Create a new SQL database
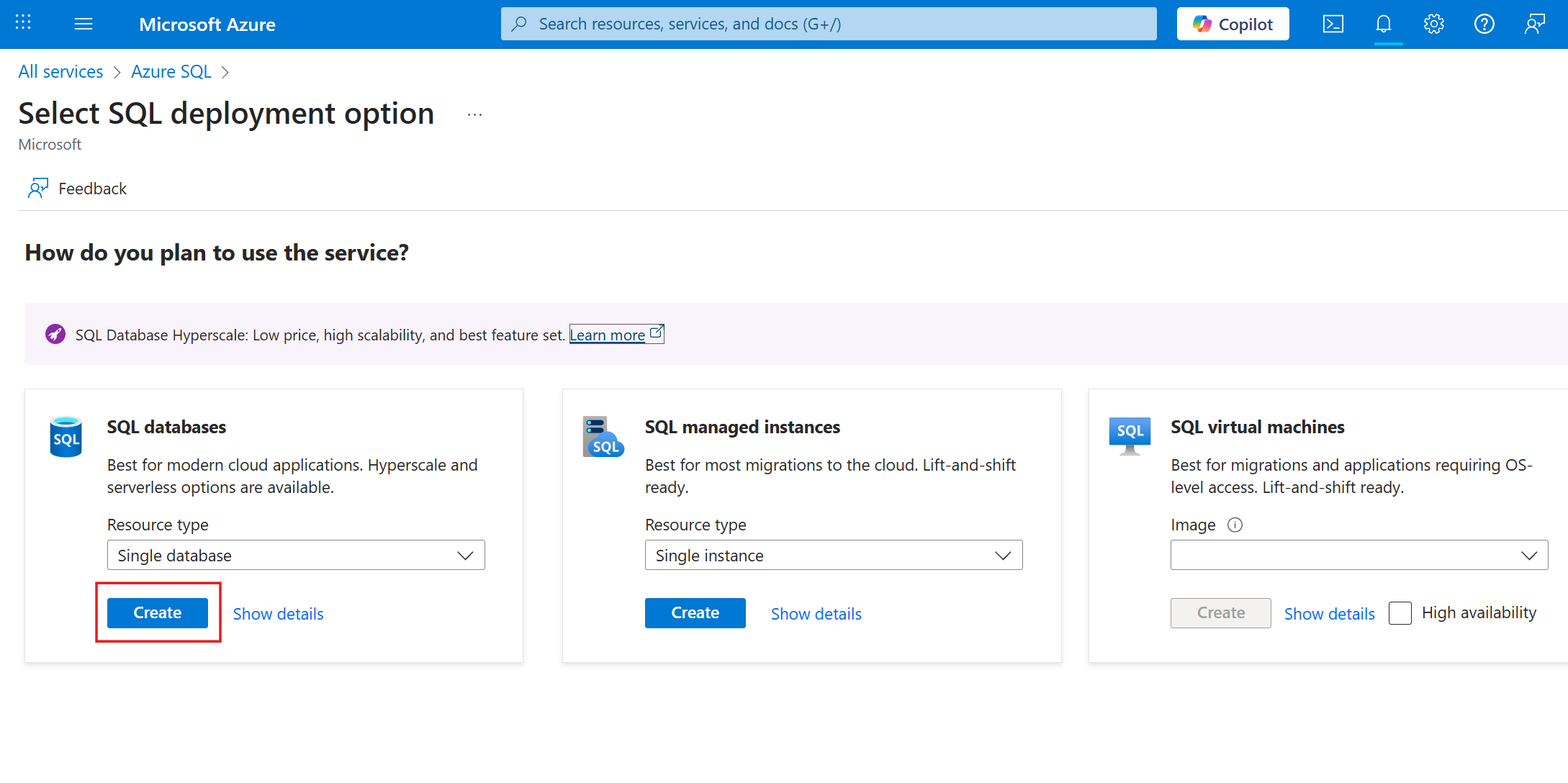The image size is (1568, 783). coord(157,612)
